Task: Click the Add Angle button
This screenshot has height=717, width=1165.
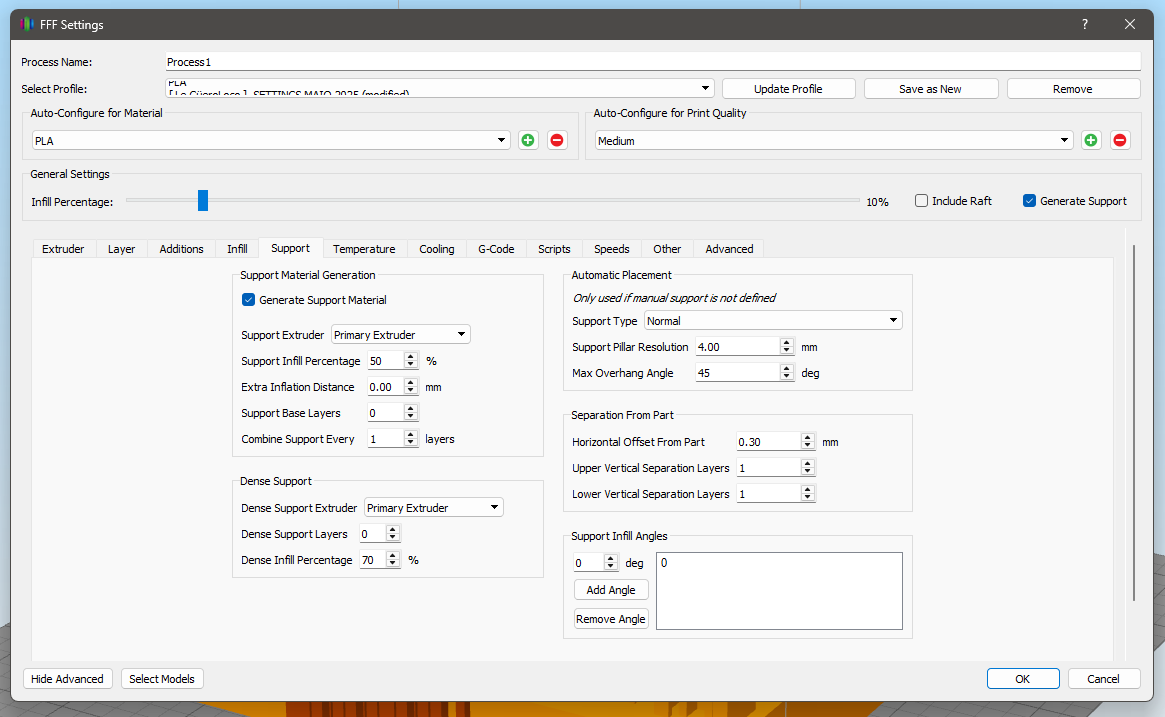Action: click(x=611, y=590)
